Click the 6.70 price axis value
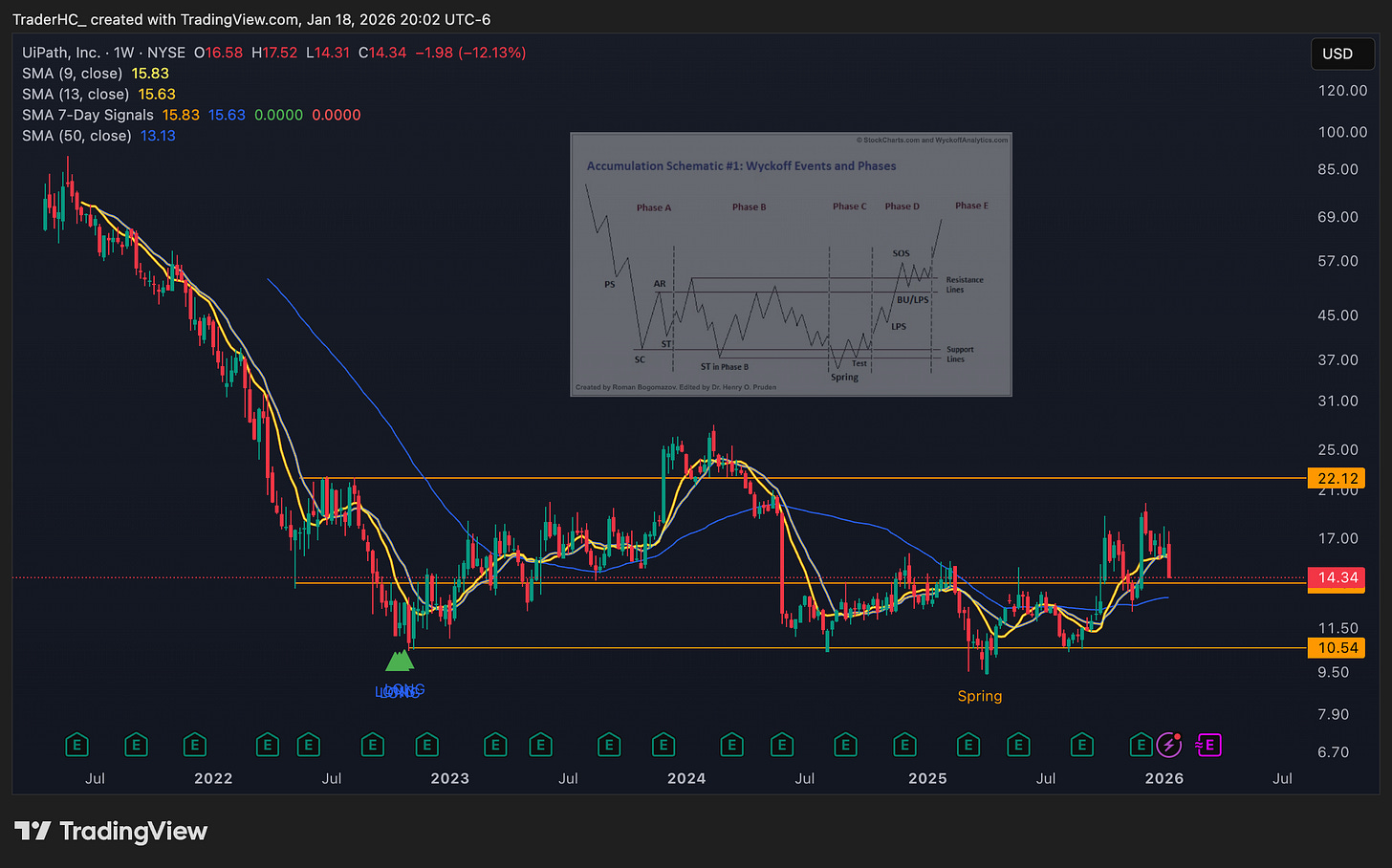 pyautogui.click(x=1333, y=753)
